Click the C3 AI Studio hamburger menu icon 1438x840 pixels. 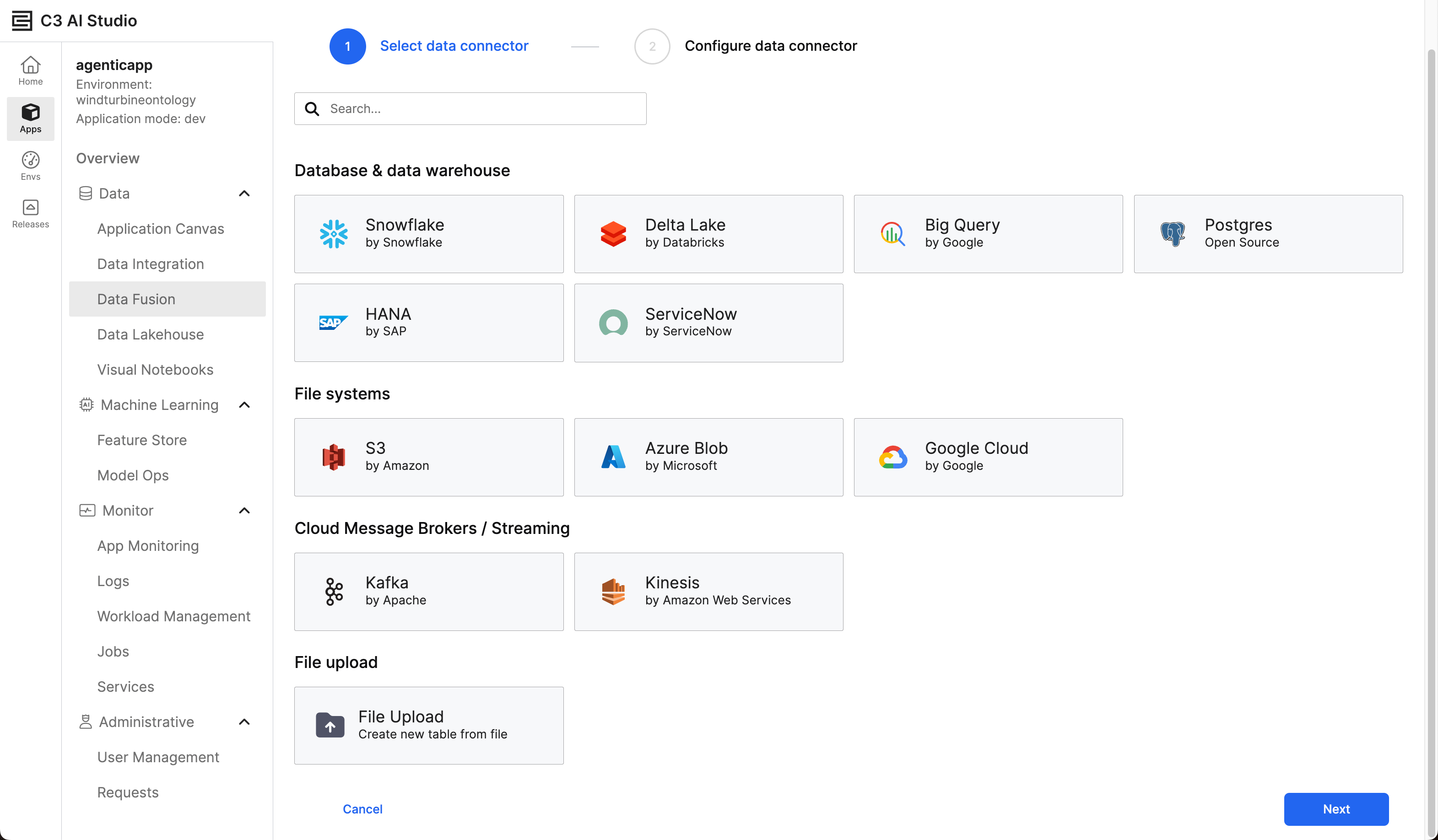[22, 21]
